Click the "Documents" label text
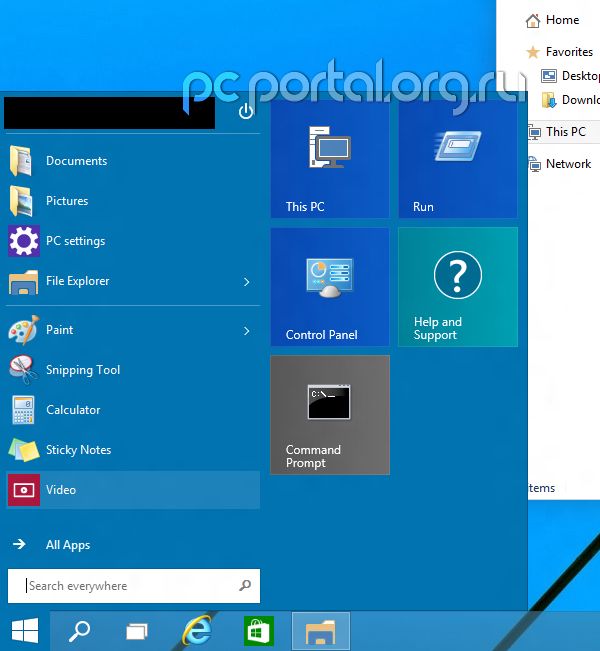 [x=76, y=161]
